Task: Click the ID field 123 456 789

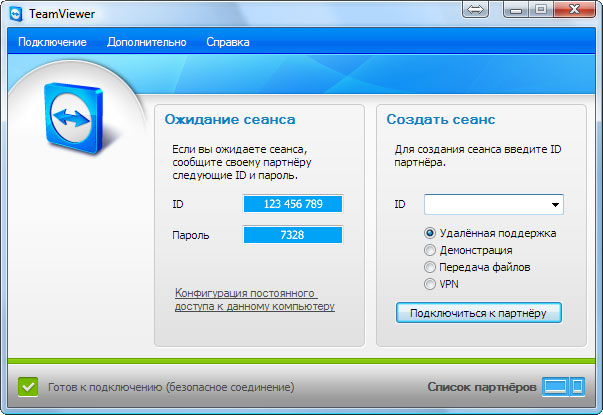Action: (293, 204)
